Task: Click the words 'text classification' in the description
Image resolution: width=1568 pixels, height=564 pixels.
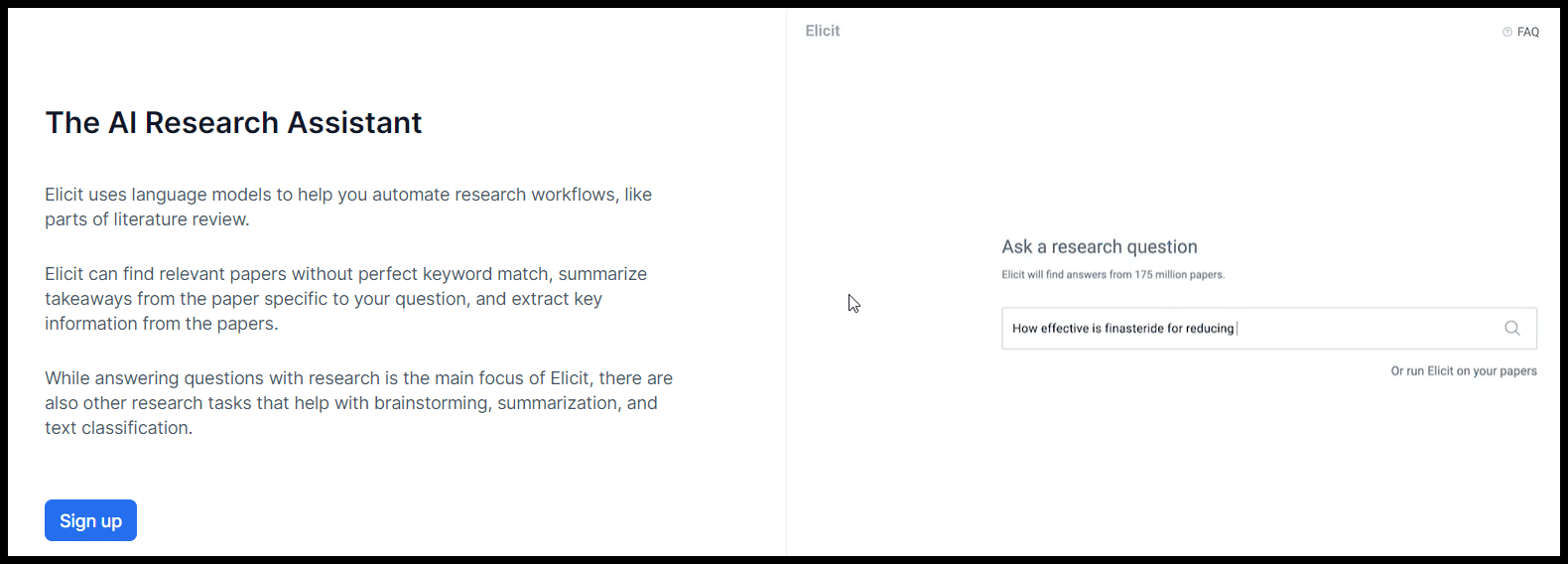Action: 117,428
